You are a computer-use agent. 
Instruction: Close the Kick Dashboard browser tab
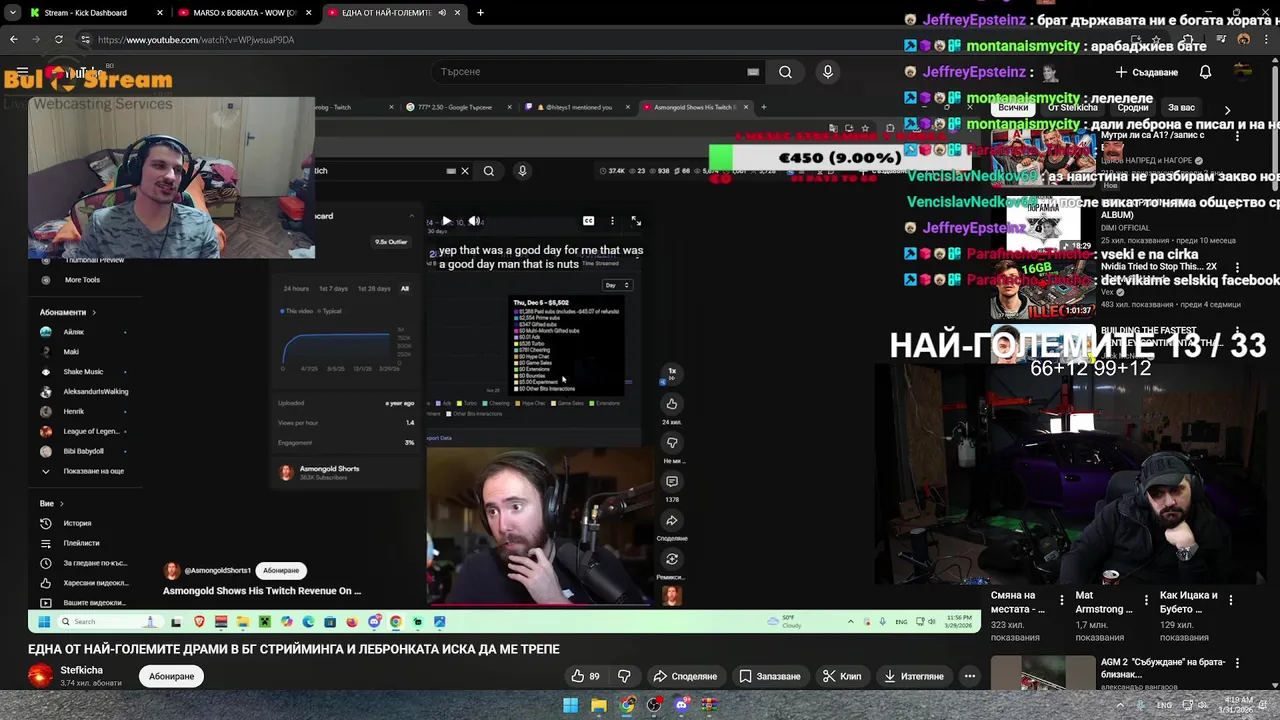click(x=160, y=13)
